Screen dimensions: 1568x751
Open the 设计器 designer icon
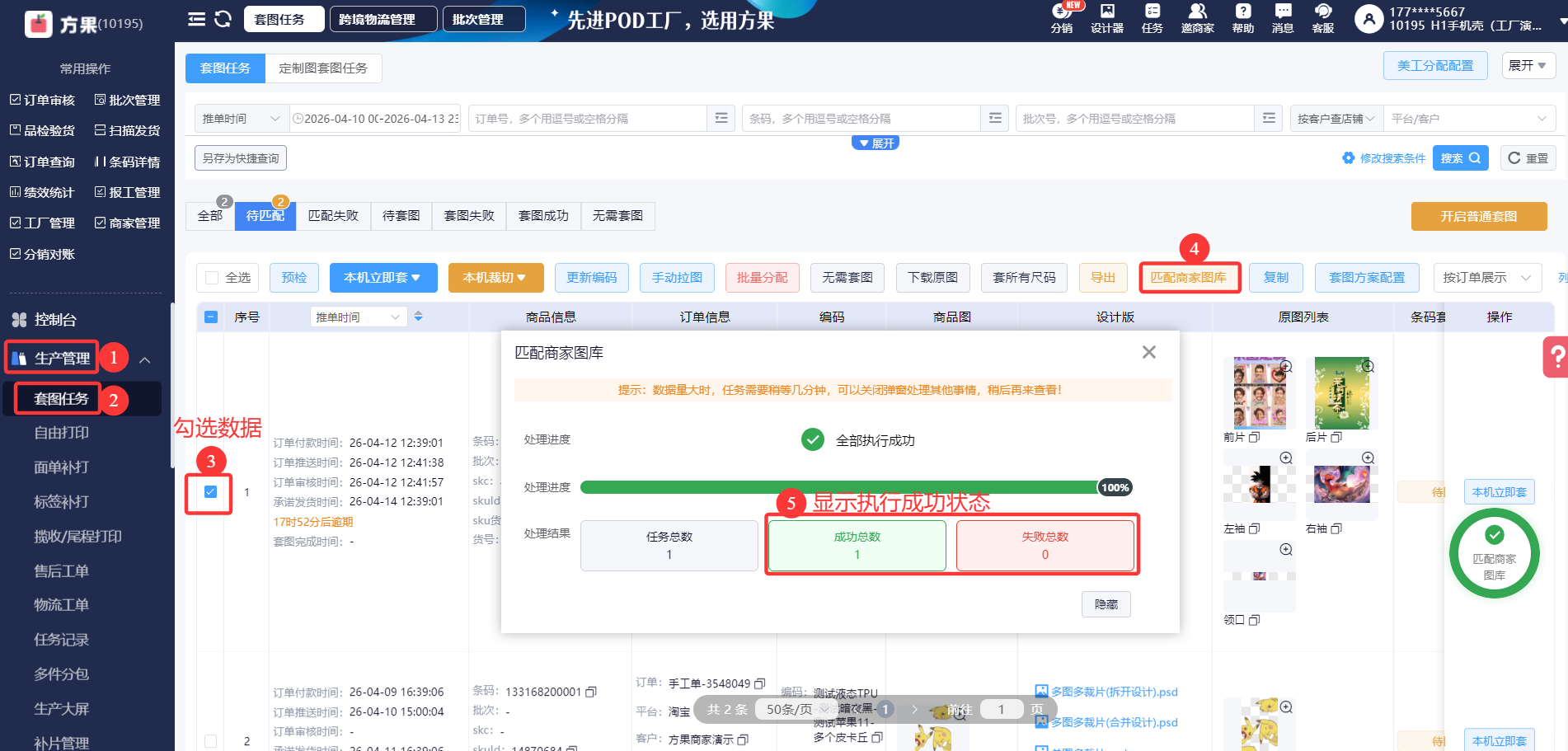[x=1106, y=18]
